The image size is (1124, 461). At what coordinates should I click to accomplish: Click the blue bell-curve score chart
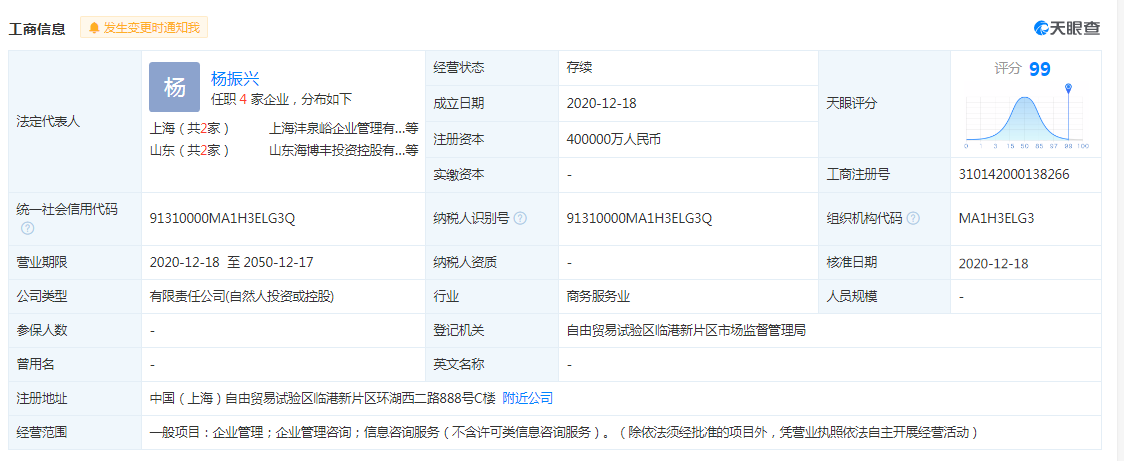(x=1025, y=118)
